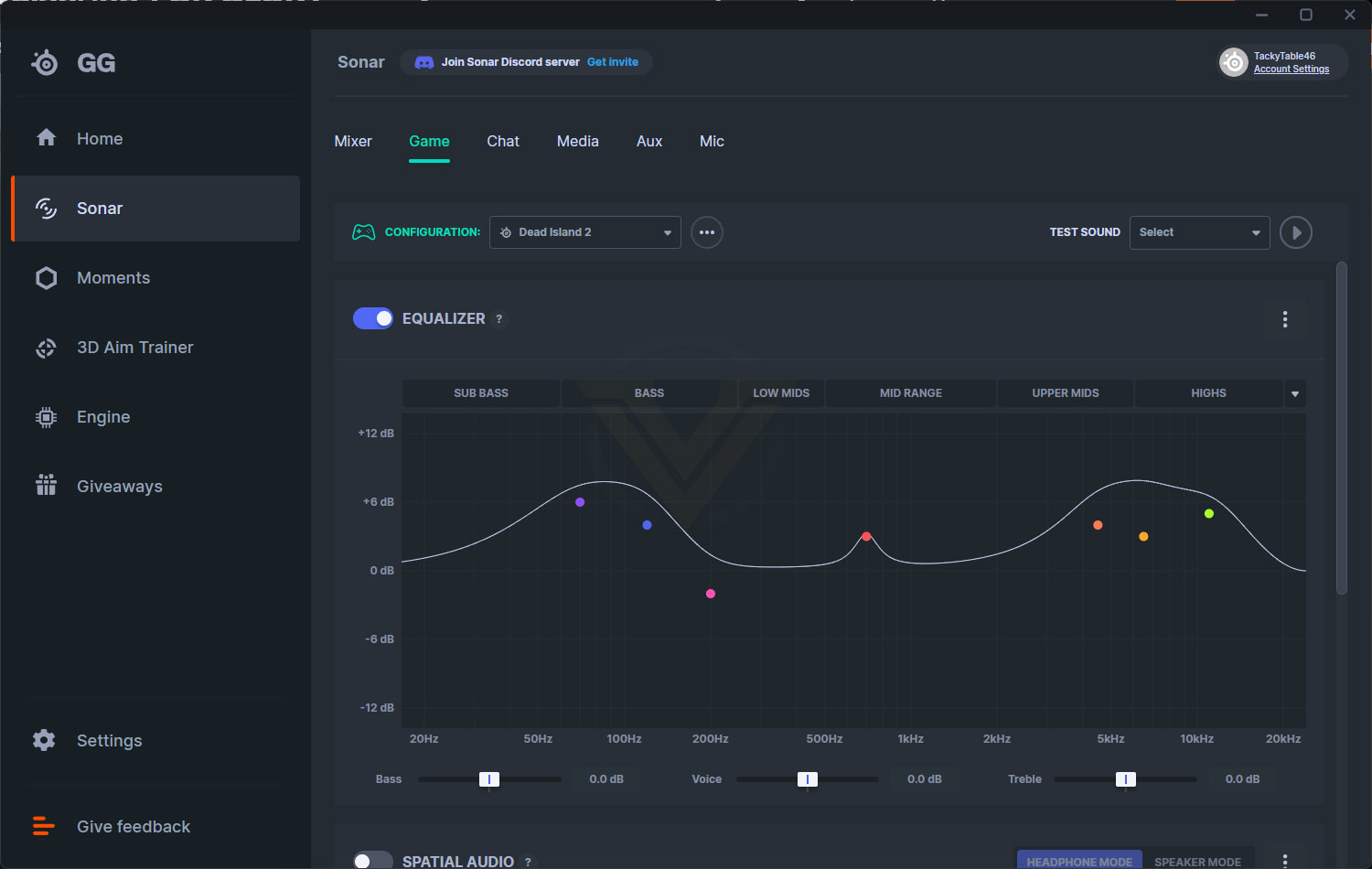Switch to the Mic tab
This screenshot has height=869, width=1372.
(x=712, y=142)
